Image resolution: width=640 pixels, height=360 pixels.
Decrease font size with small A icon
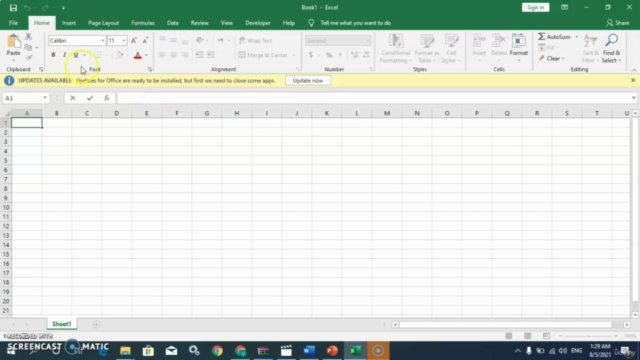point(145,40)
